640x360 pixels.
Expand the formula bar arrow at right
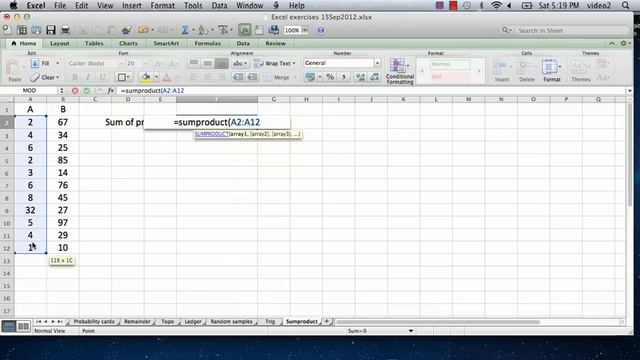click(x=630, y=91)
